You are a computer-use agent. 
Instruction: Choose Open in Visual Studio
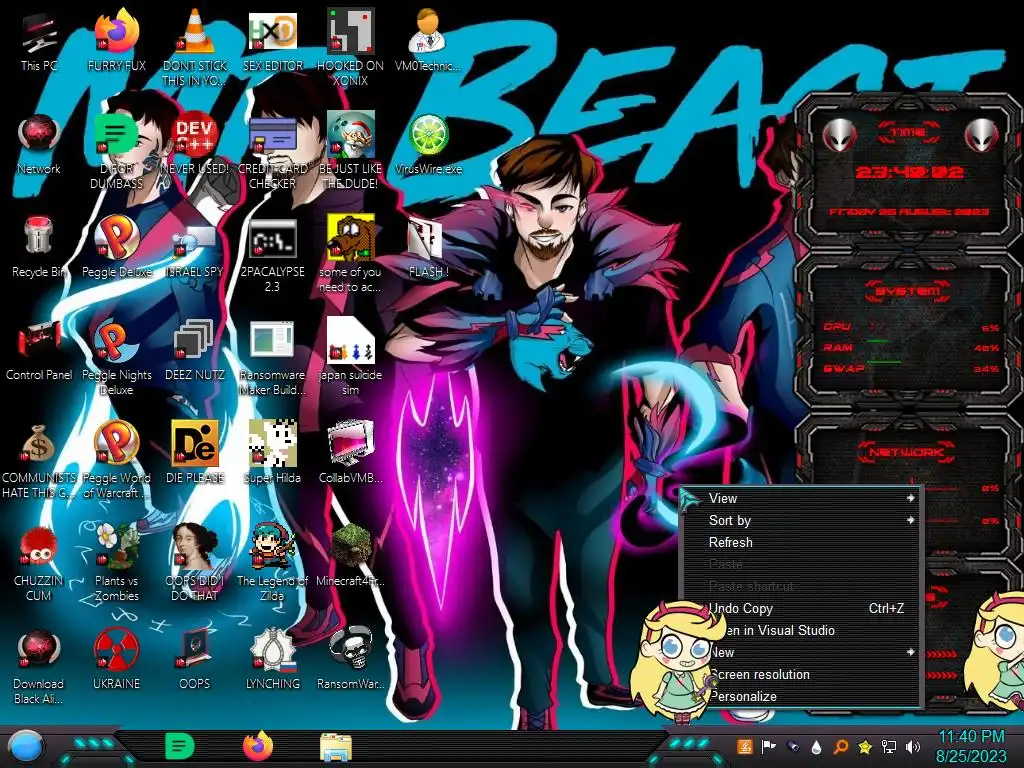point(801,630)
